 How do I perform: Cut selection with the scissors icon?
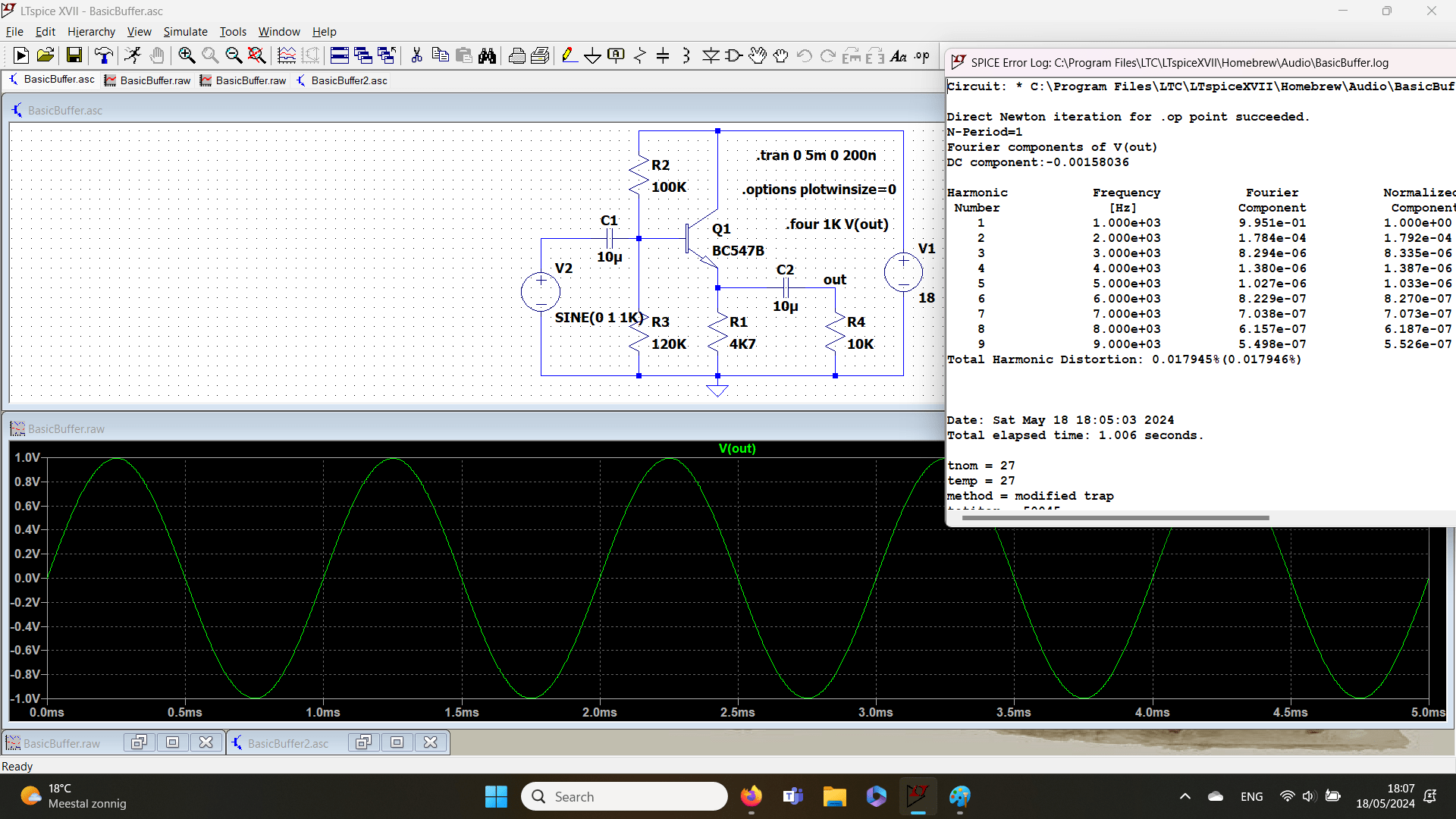pos(416,55)
